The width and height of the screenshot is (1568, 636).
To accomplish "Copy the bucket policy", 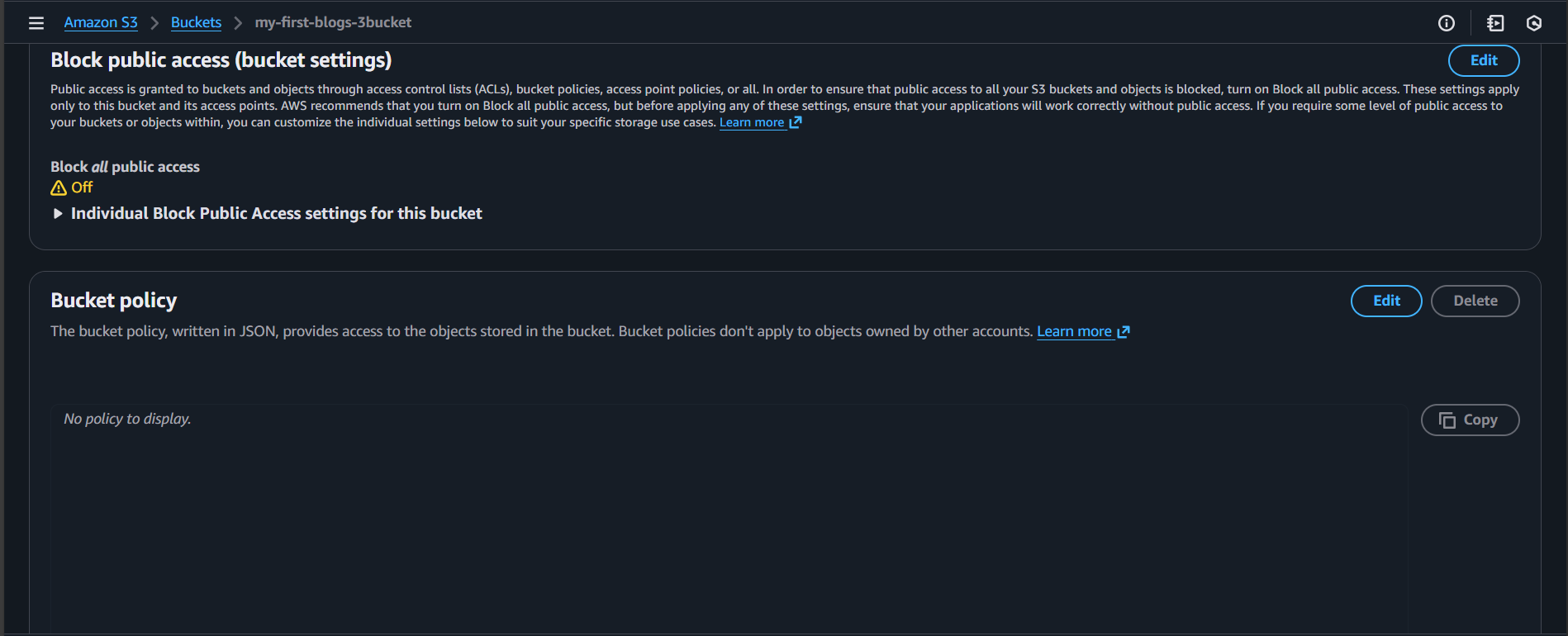I will point(1470,420).
